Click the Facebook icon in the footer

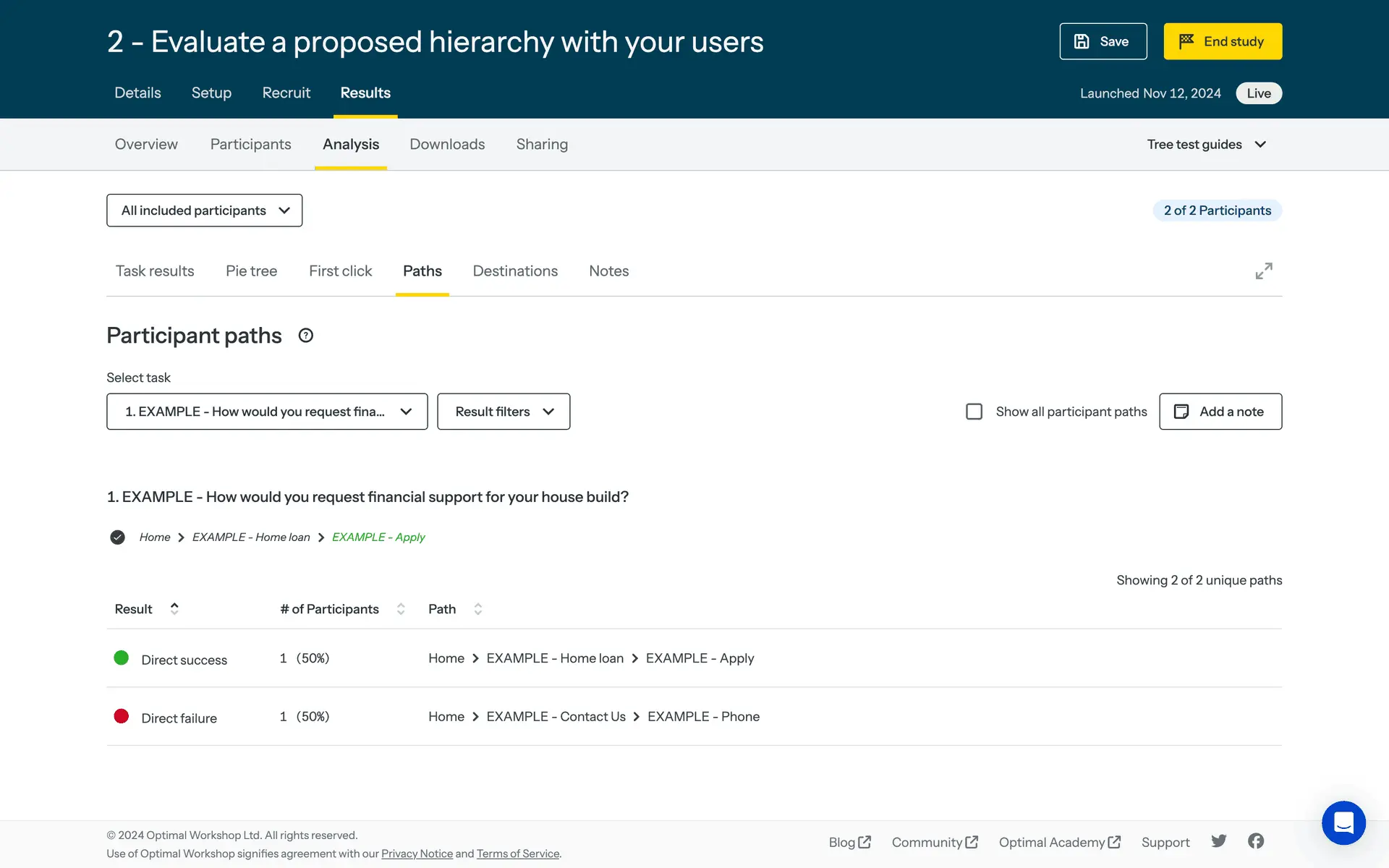[1256, 841]
